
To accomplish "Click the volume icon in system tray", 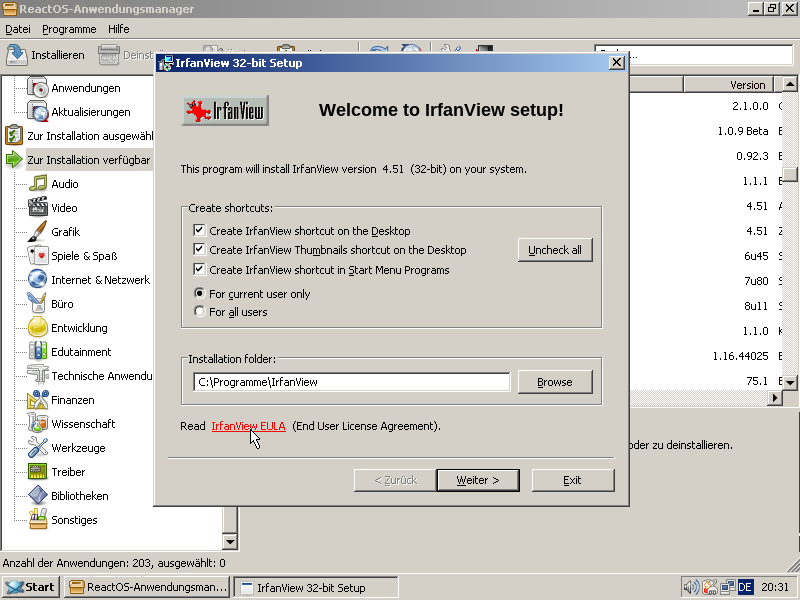I will point(691,587).
